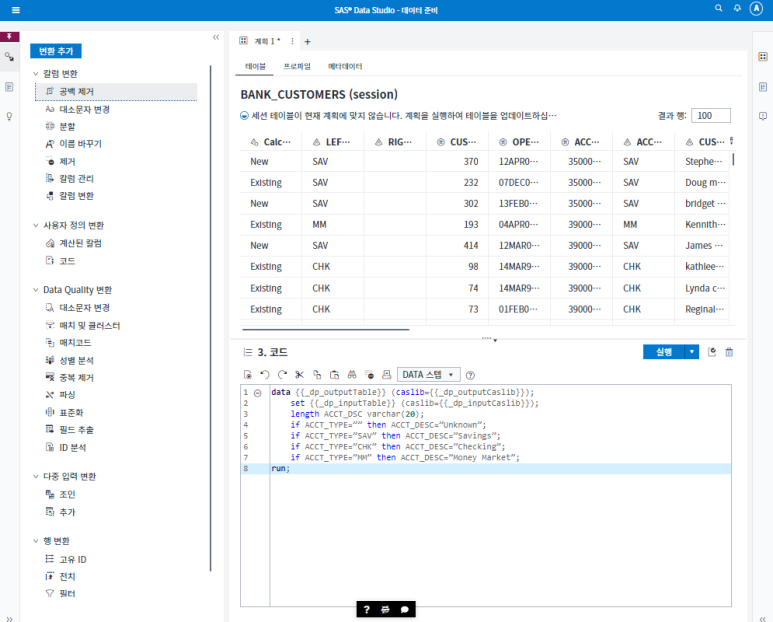The image size is (773, 622).
Task: Click the help question mark in the bottom black bar
Action: coord(366,610)
